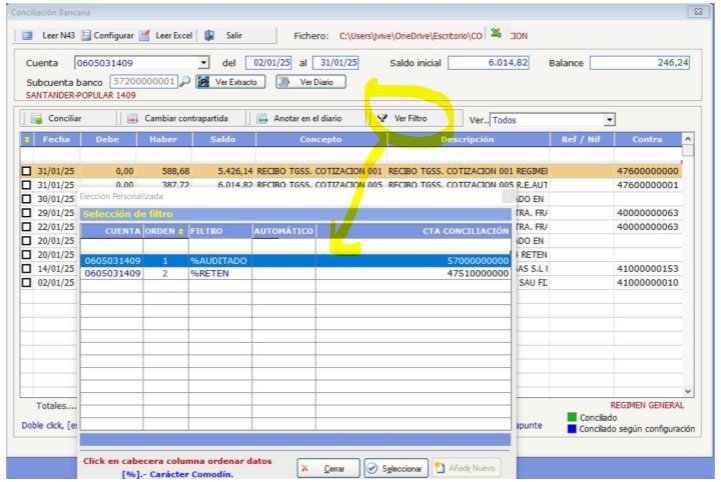
Task: Click the Leer Excel icon
Action: (x=146, y=35)
